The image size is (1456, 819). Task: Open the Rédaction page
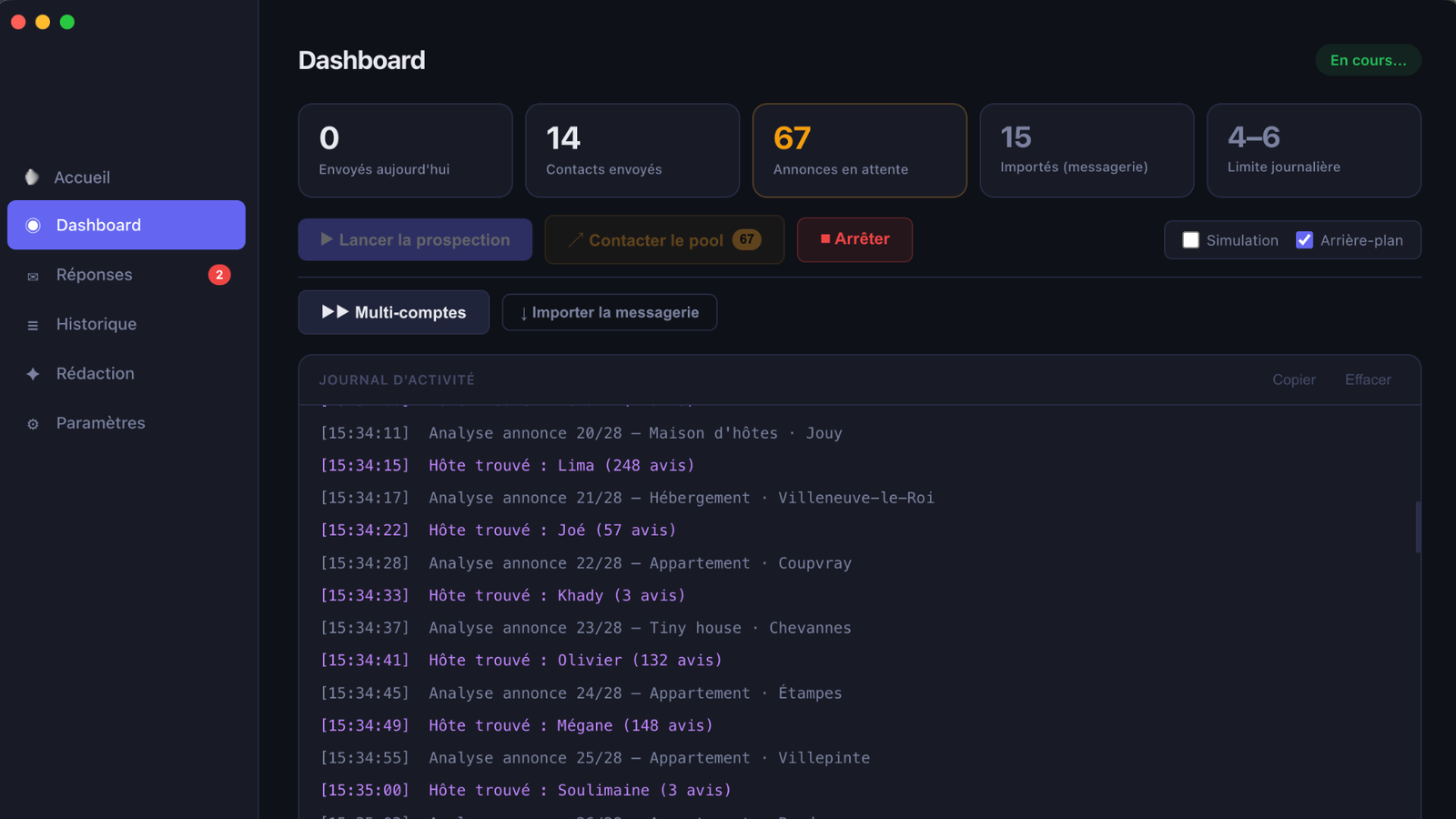(126, 373)
